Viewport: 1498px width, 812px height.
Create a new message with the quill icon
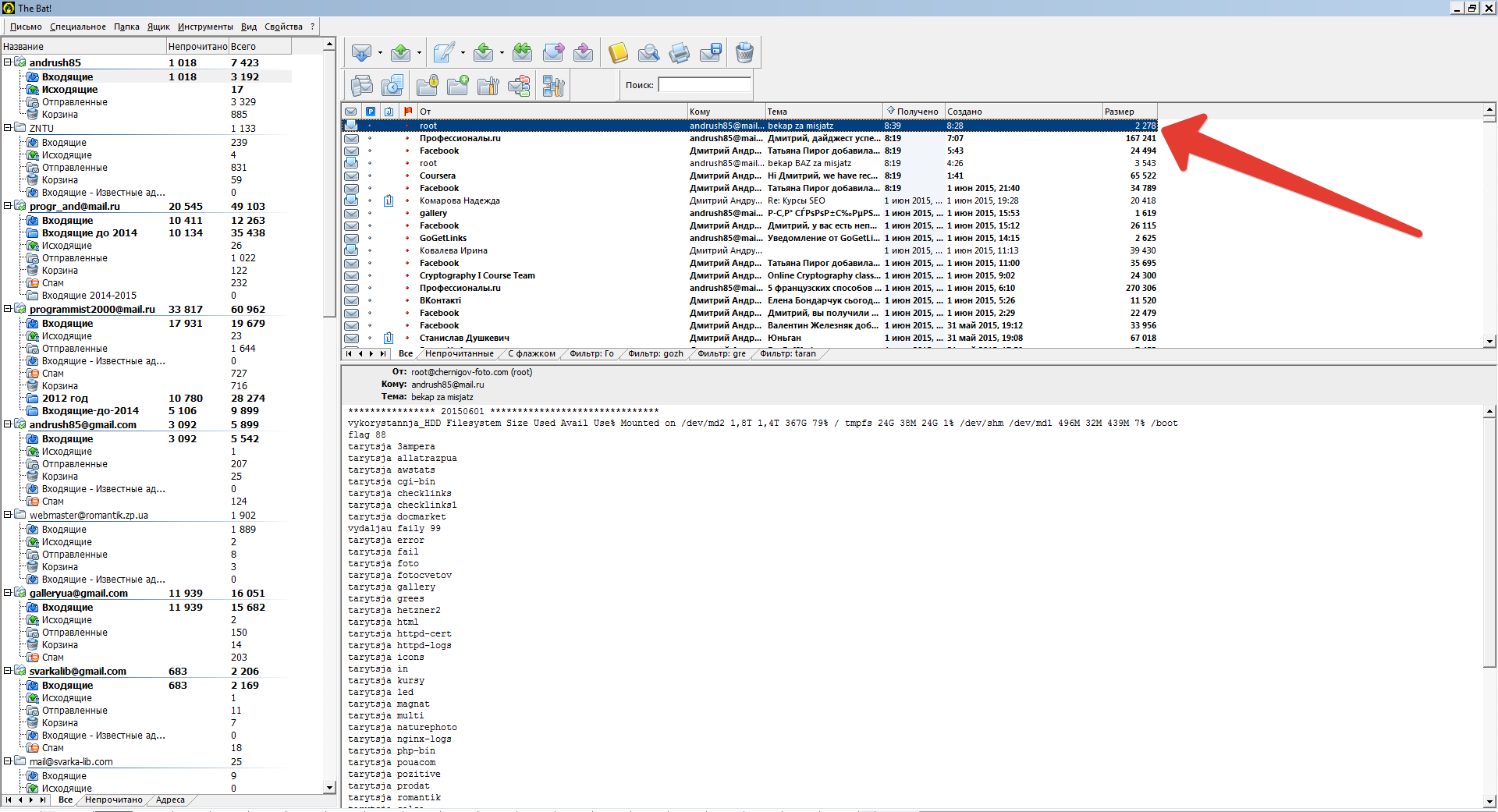tap(443, 53)
